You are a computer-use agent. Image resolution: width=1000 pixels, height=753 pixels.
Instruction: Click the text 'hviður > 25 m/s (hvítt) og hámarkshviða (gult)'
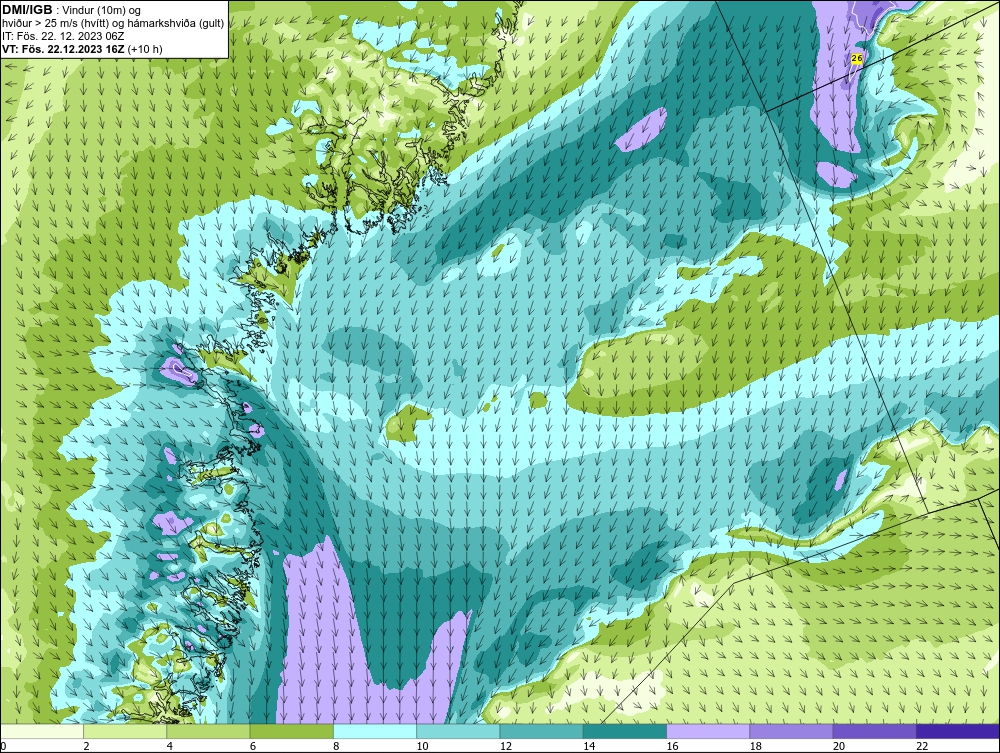(x=113, y=23)
